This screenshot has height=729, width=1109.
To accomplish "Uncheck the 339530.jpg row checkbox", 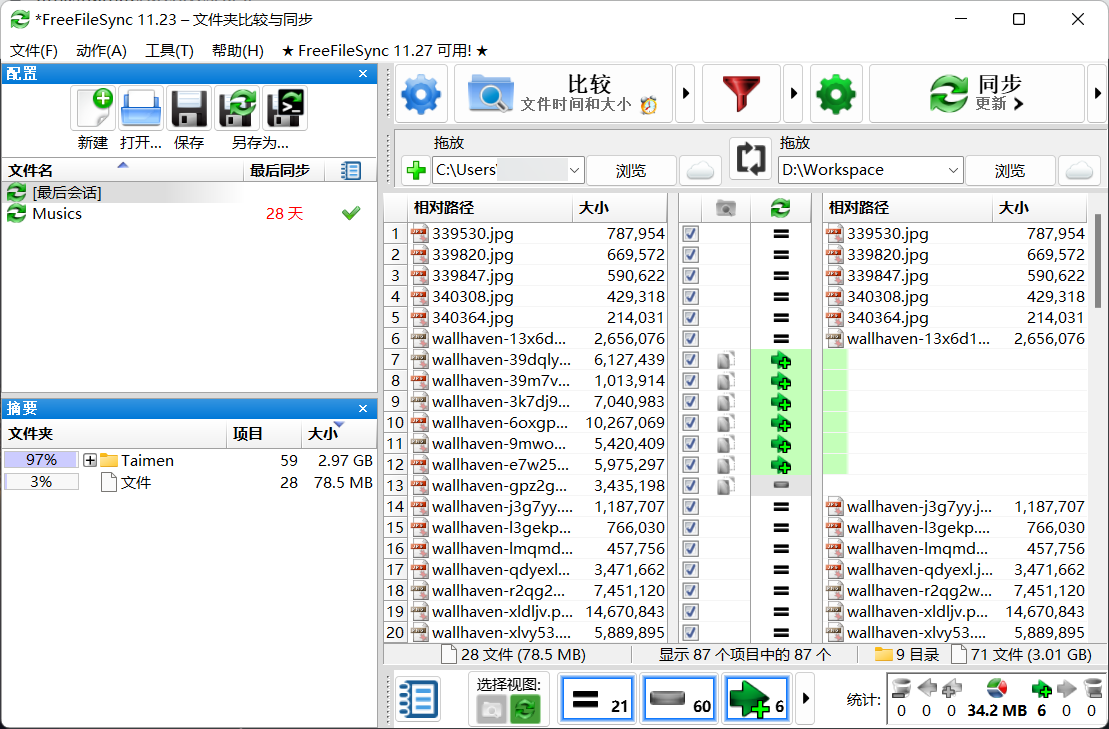I will 691,233.
